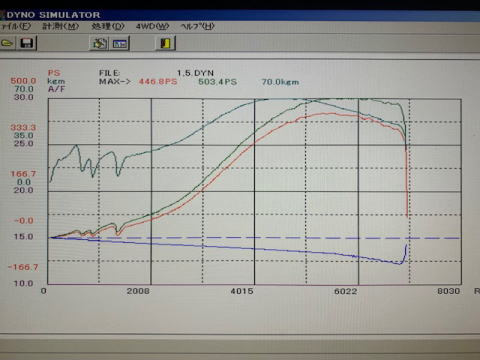Click the file name 1.5.DYN

pos(195,73)
